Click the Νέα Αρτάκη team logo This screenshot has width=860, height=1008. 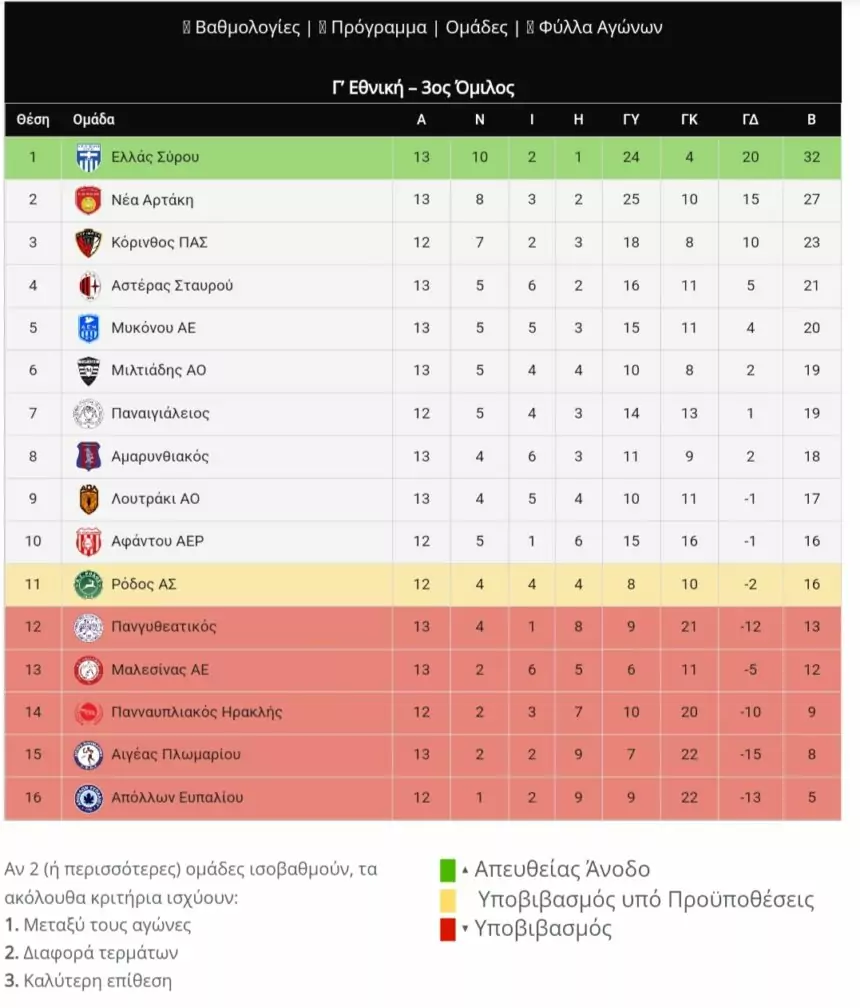pos(89,200)
